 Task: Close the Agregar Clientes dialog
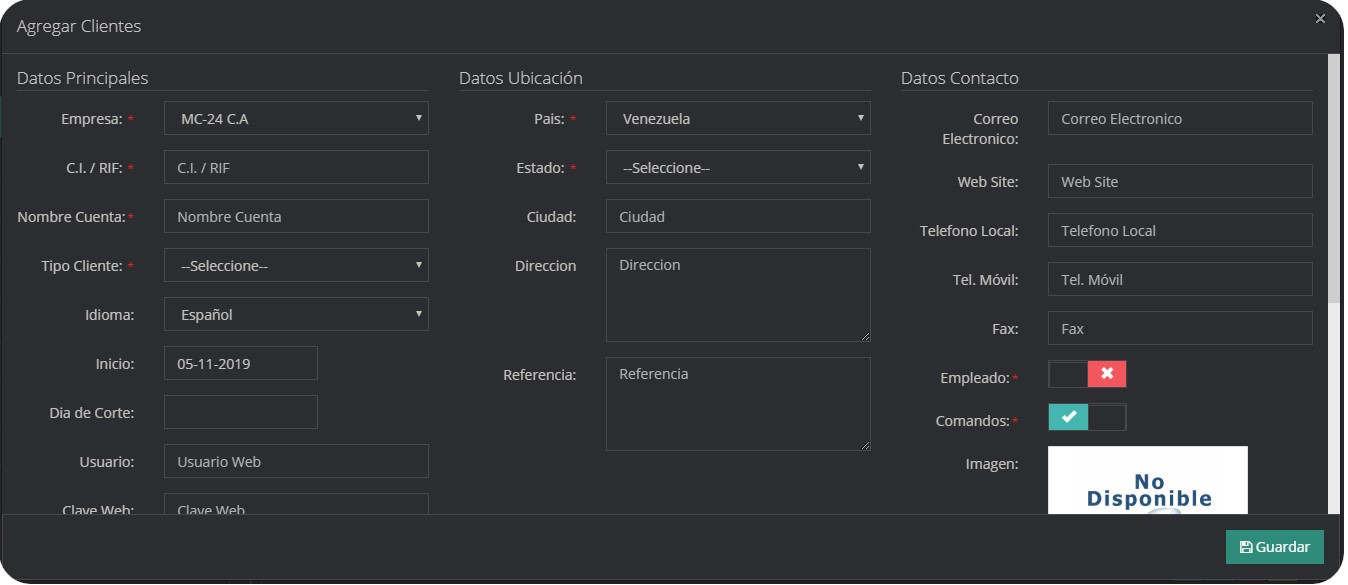click(x=1320, y=19)
